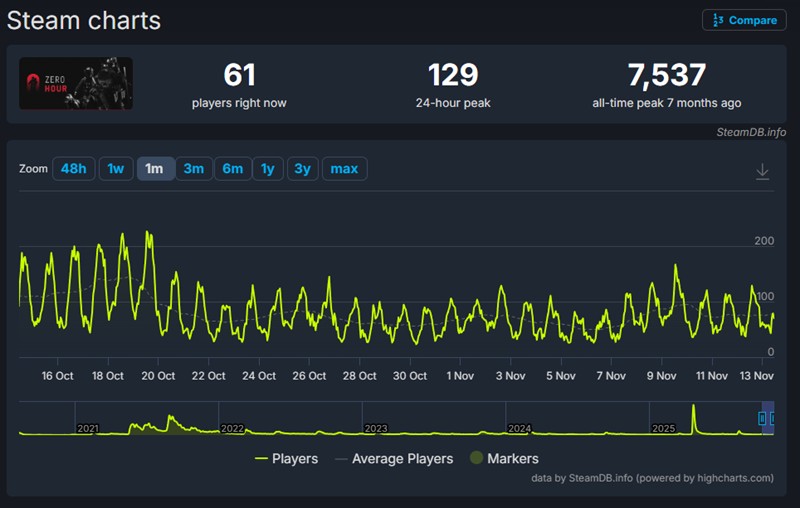Click the right navigator range handle
The image size is (800, 508).
click(771, 418)
